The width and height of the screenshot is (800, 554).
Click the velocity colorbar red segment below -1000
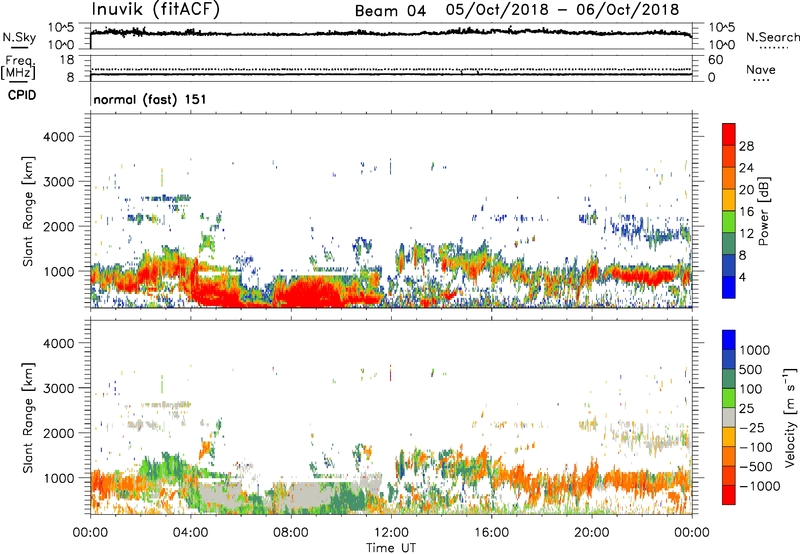[729, 495]
